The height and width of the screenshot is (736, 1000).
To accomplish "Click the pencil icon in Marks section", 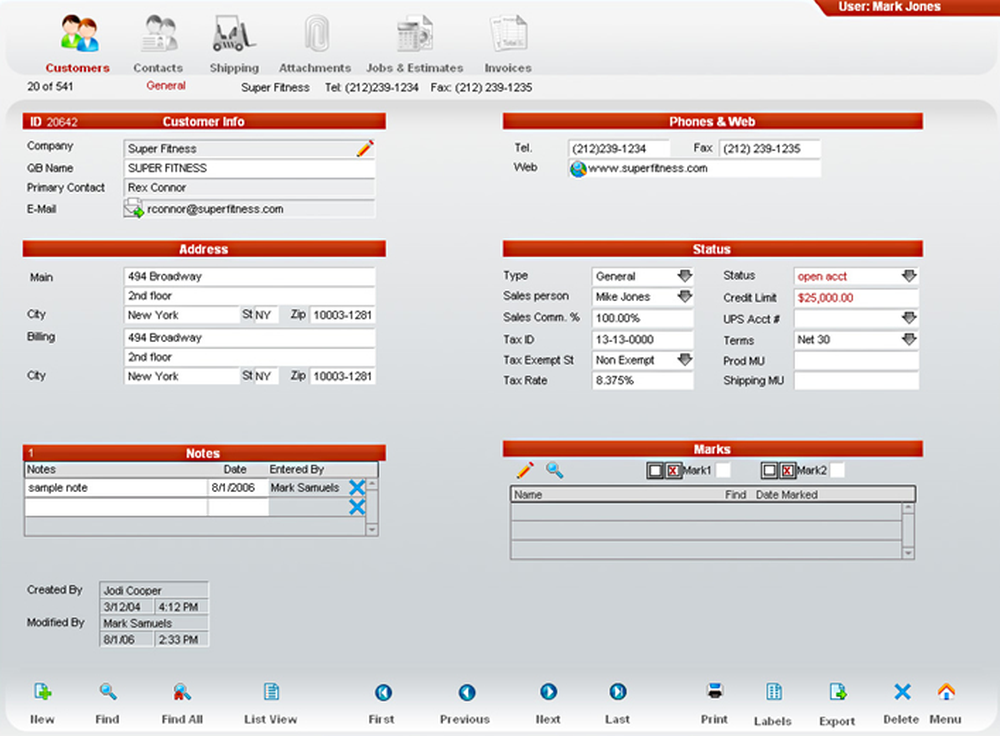I will click(525, 470).
